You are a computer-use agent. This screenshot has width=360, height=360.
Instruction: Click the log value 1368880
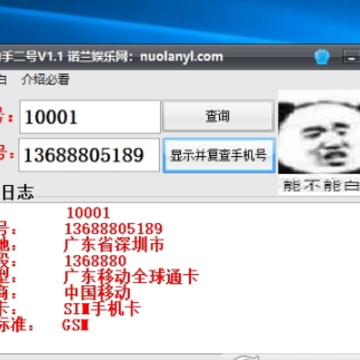(x=95, y=261)
